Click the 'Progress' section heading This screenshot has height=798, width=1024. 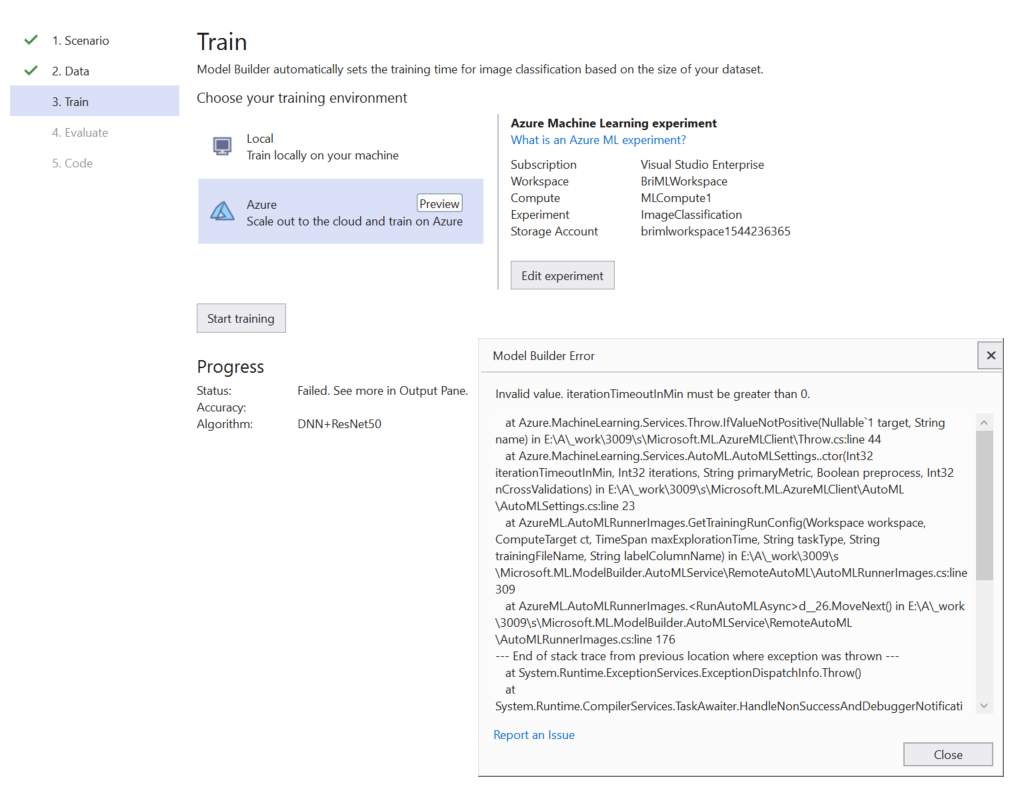coord(231,367)
